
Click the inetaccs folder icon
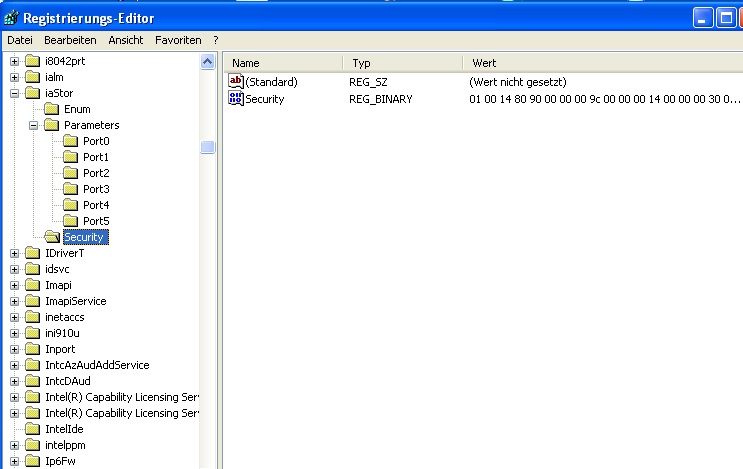click(x=32, y=317)
